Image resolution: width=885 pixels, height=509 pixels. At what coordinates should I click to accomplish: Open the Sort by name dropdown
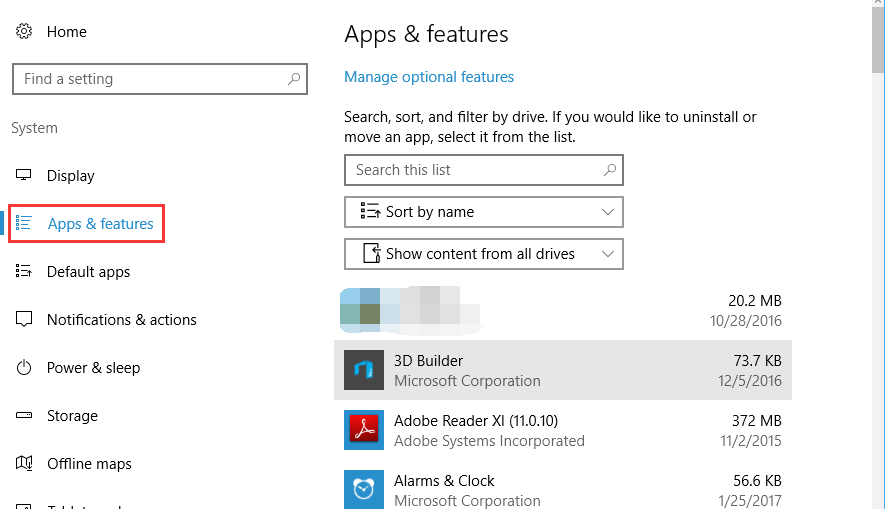tap(484, 212)
